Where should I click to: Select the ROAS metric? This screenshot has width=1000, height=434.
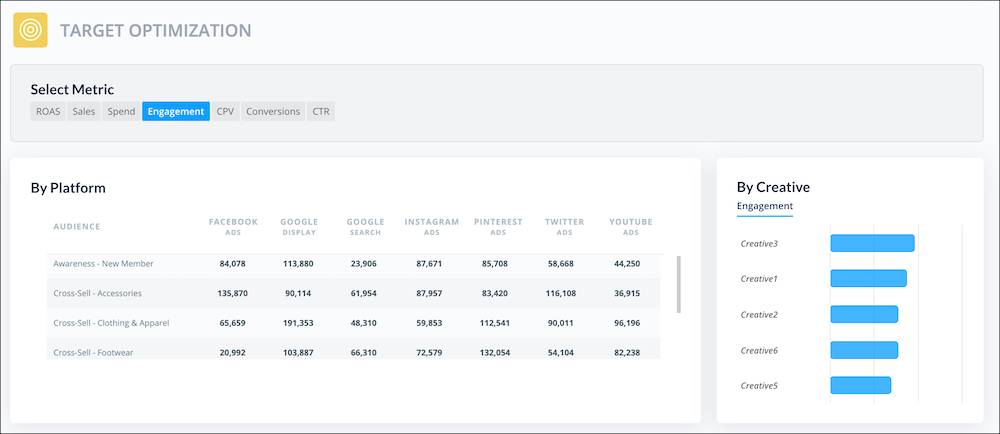(x=48, y=112)
